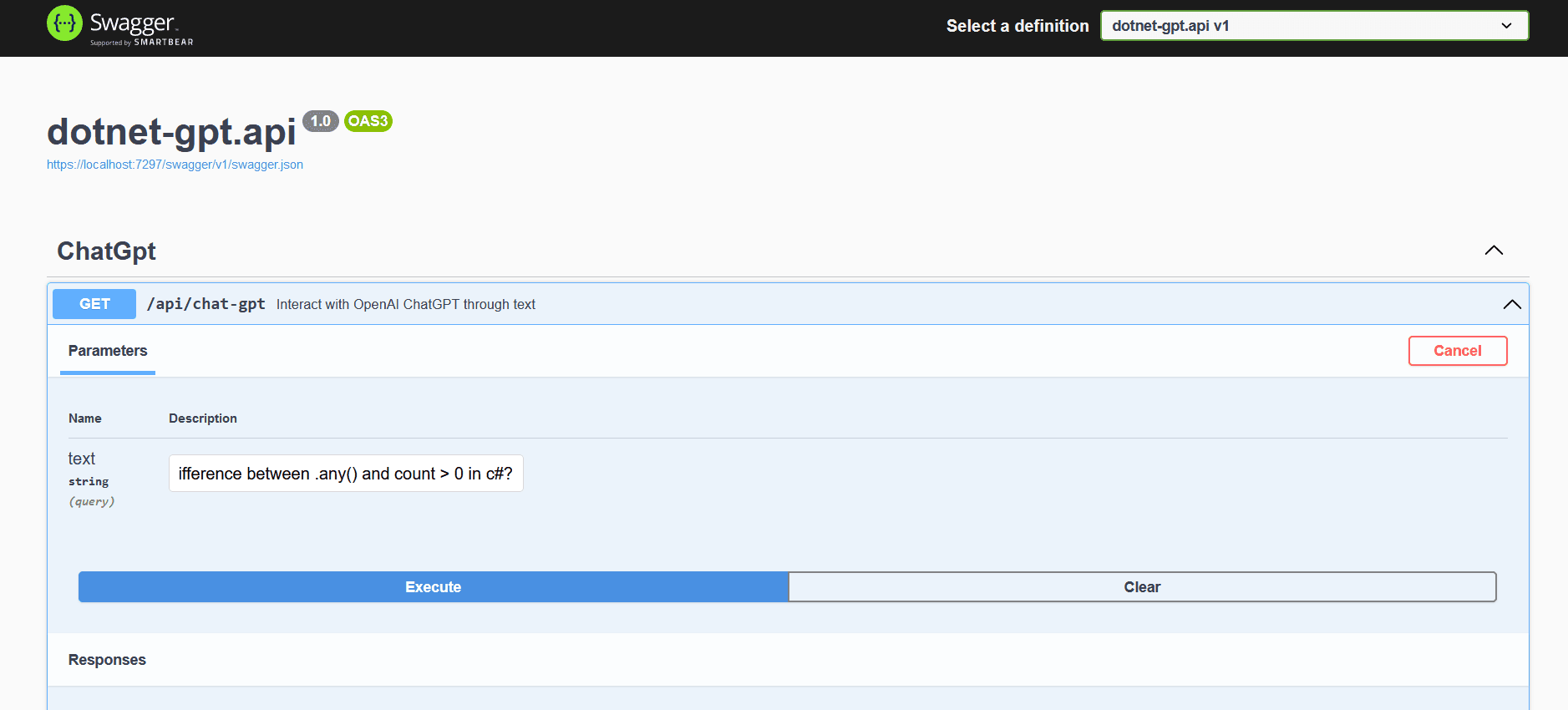Open the Select a definition dropdown
This screenshot has width=1568, height=710.
[1314, 26]
